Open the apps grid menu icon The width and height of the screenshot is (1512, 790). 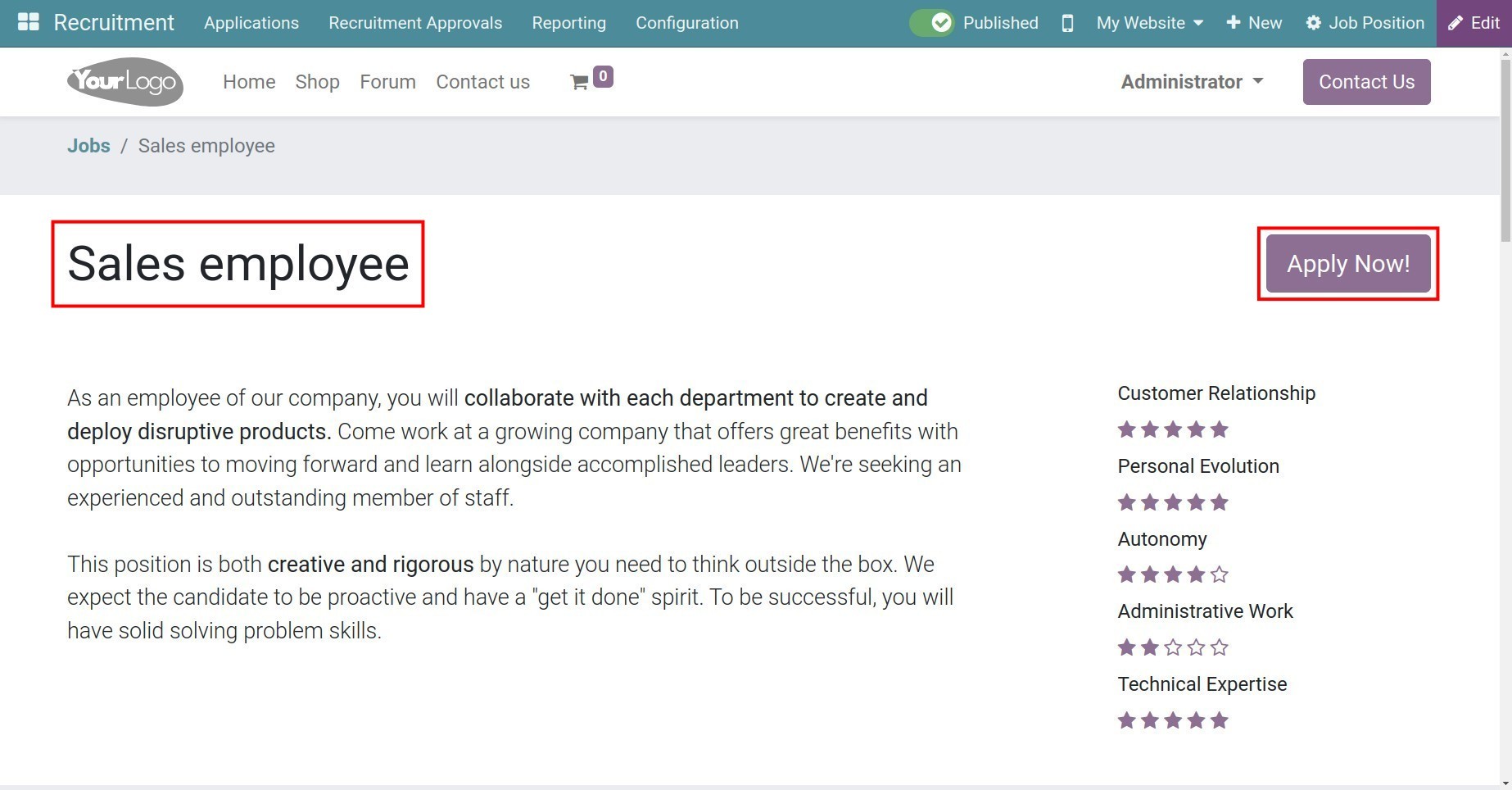(x=28, y=22)
